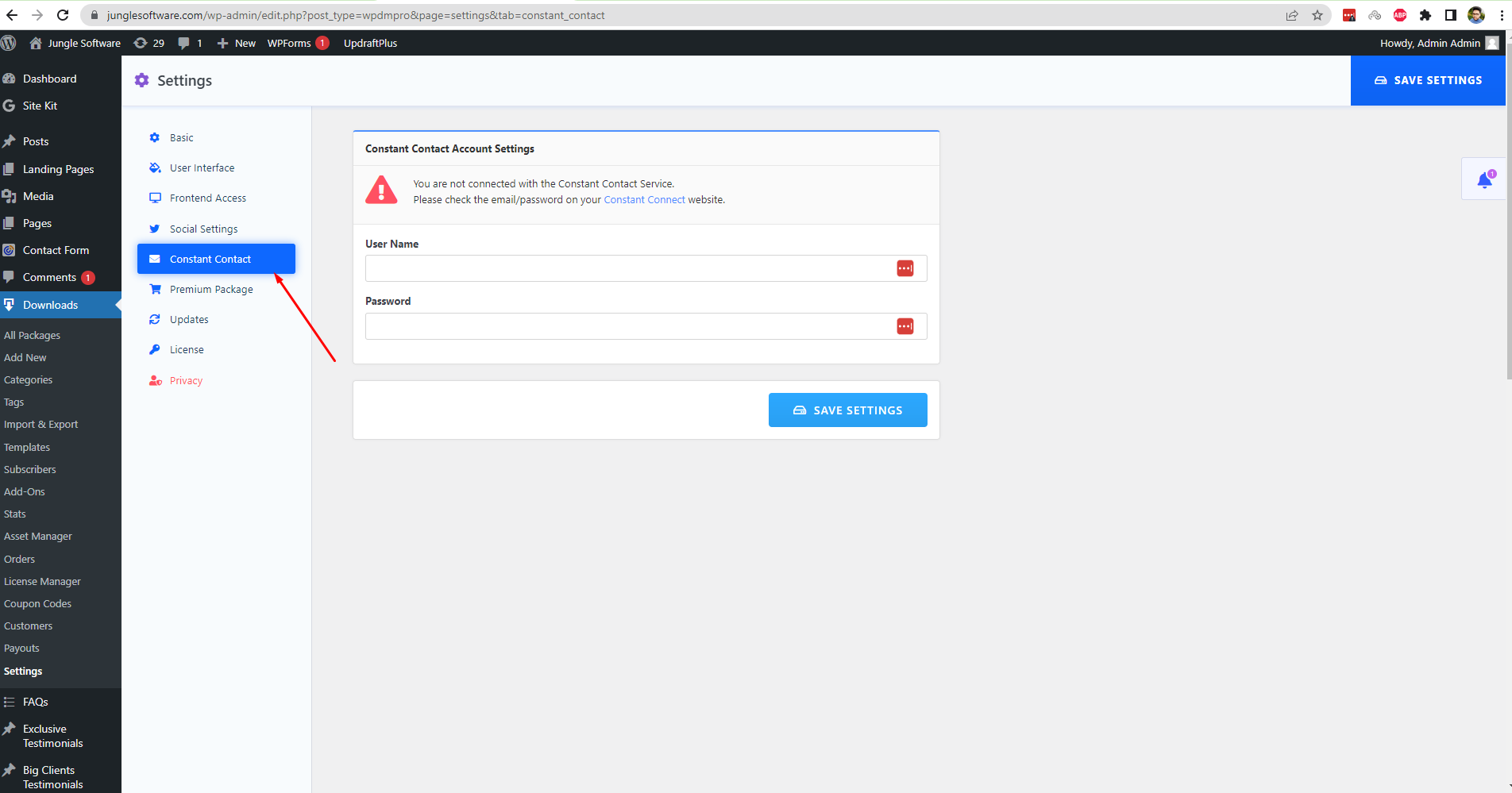Image resolution: width=1512 pixels, height=793 pixels.
Task: Bookmark this page with star icon
Action: click(1317, 15)
